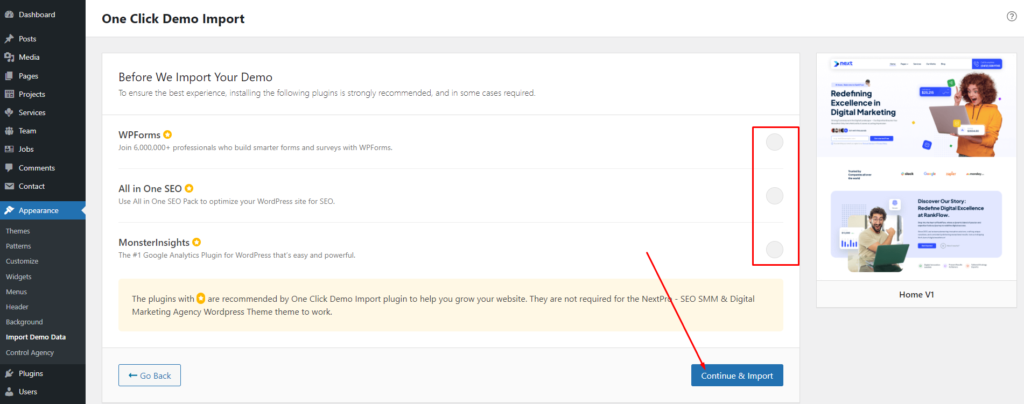Click the MonsterInsights plugin name
This screenshot has width=1024, height=404.
tap(153, 242)
